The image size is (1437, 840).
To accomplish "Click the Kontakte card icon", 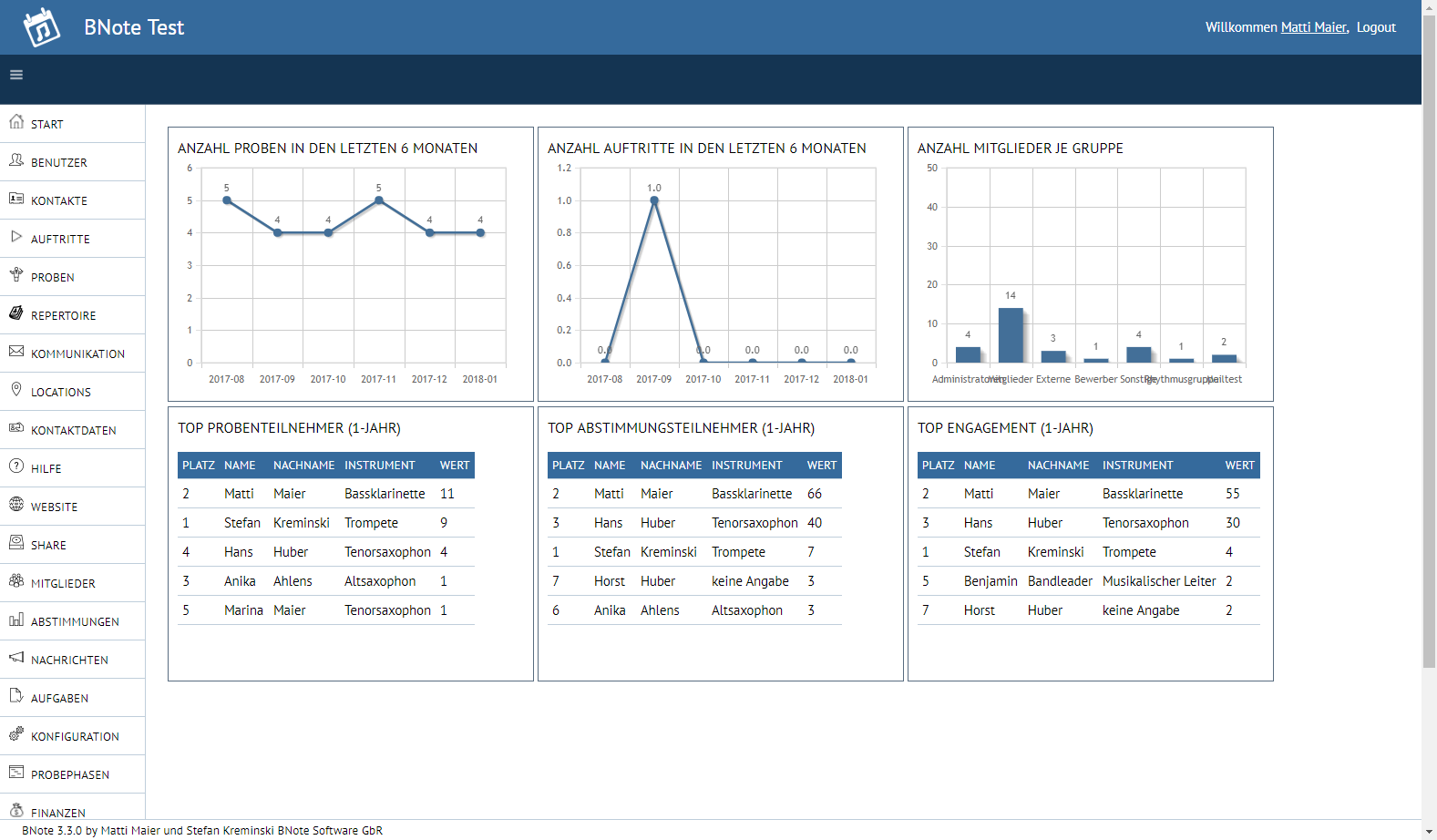I will [16, 198].
